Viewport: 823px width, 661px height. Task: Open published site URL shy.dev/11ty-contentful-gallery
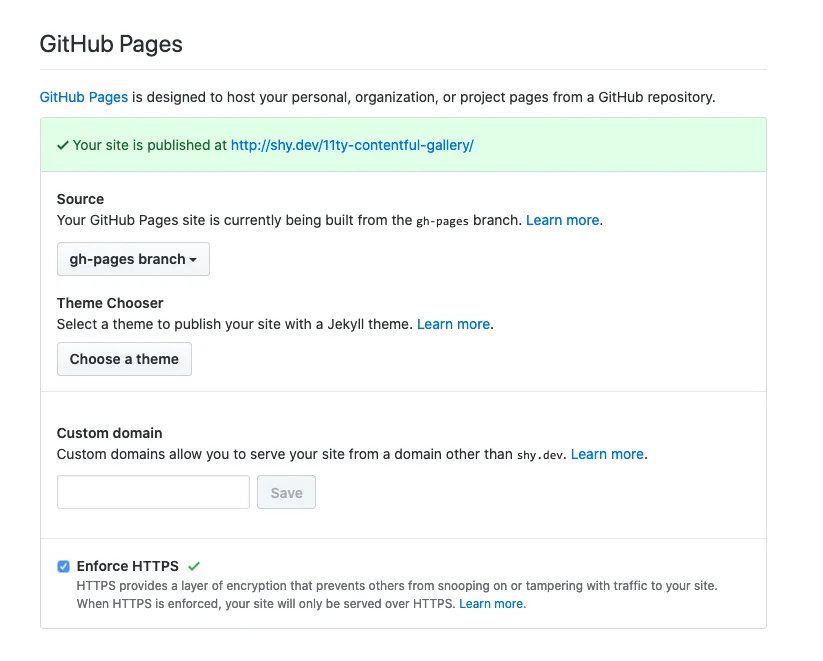(x=352, y=145)
